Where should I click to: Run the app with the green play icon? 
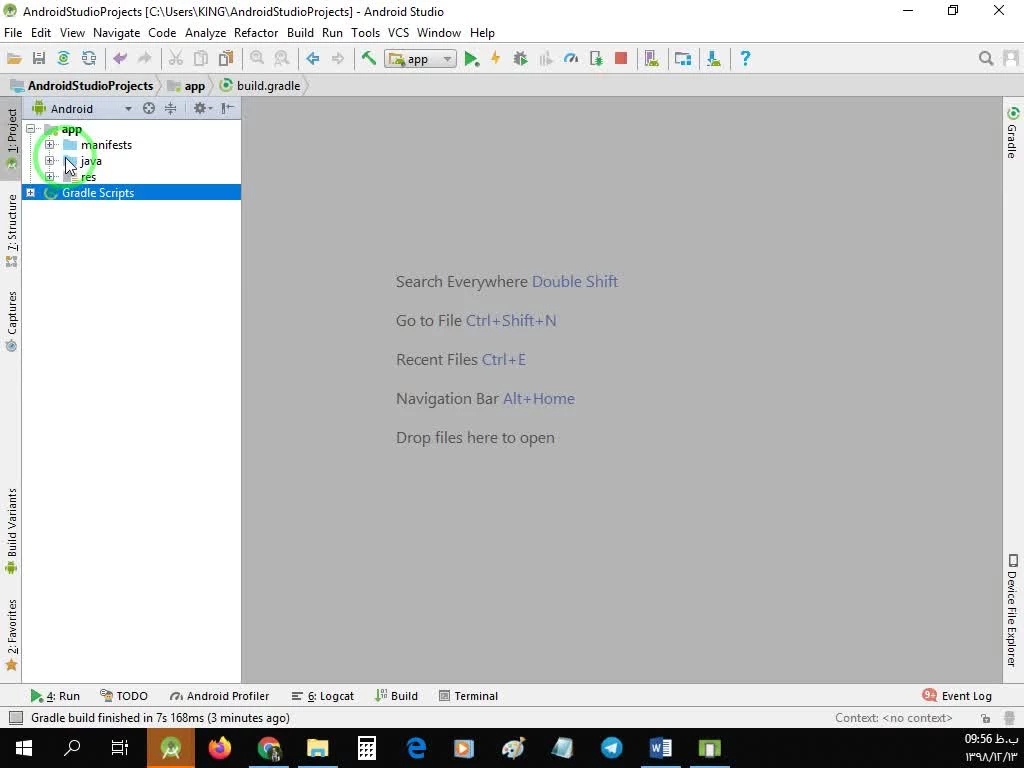tap(472, 59)
